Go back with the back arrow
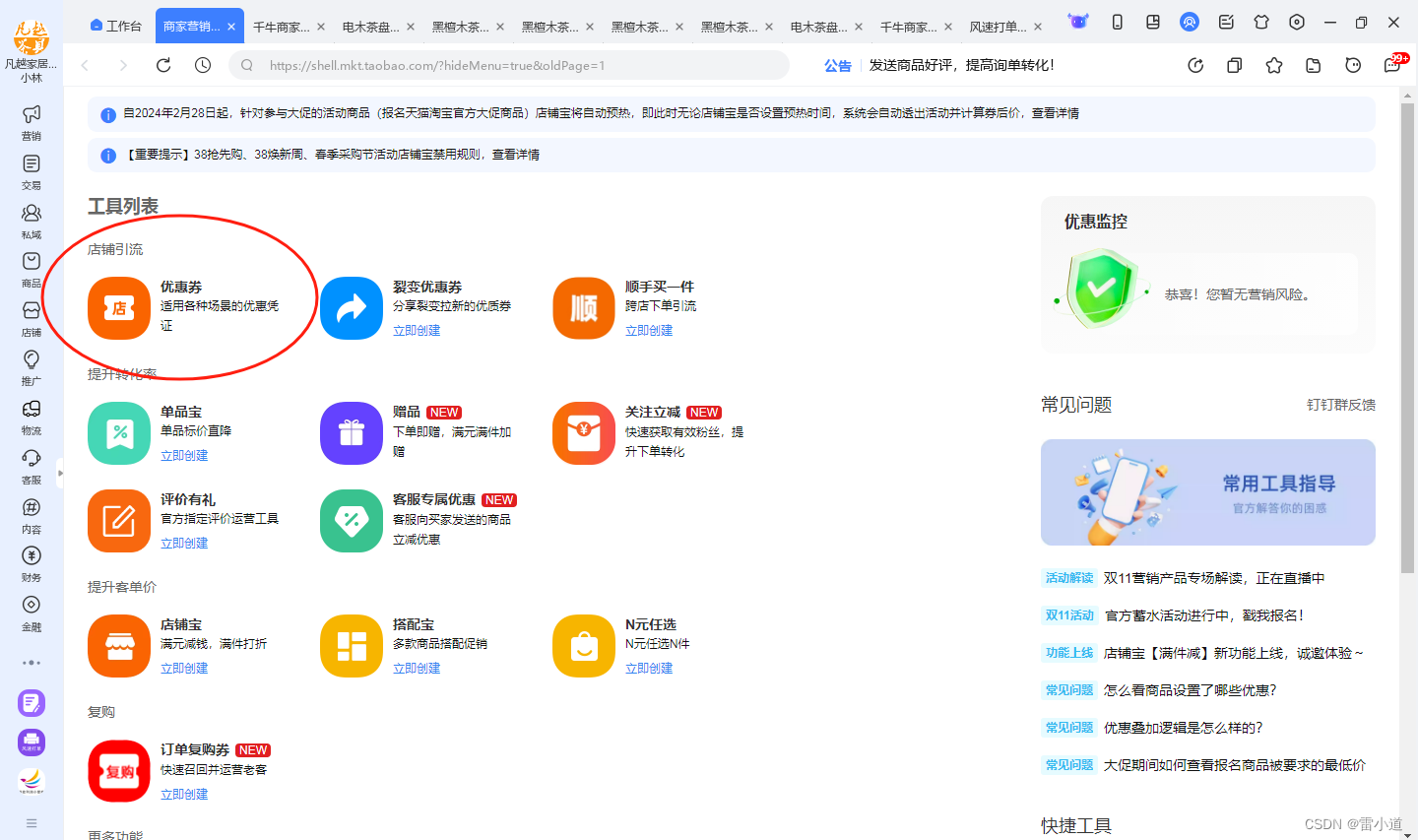The width and height of the screenshot is (1418, 840). pos(86,65)
